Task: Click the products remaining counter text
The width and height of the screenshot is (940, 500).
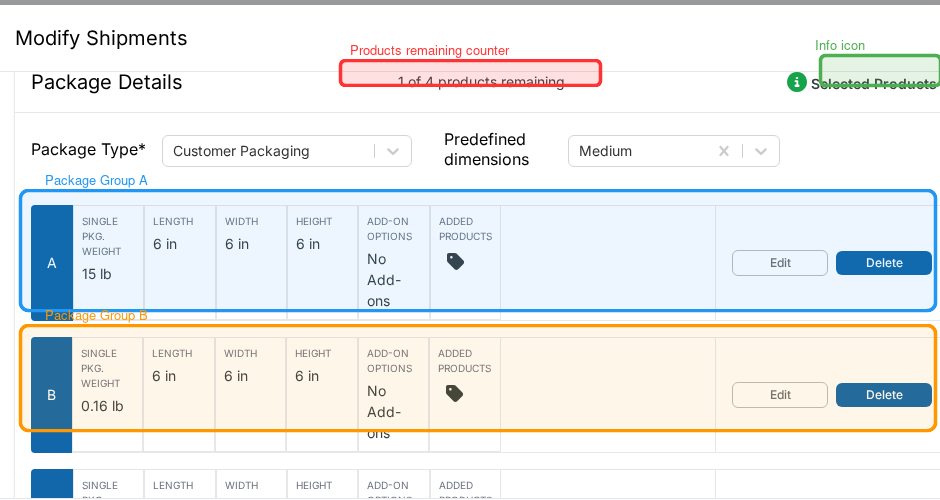Action: (481, 82)
